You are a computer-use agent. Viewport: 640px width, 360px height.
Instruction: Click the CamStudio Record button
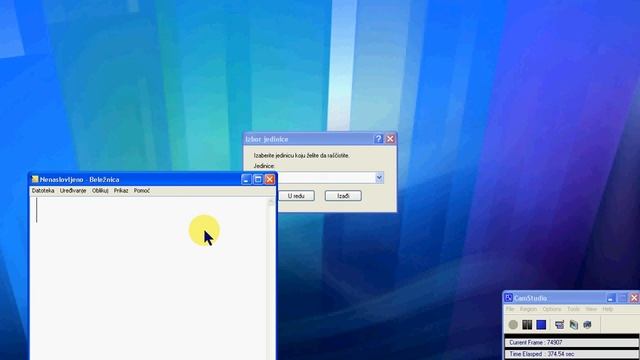(x=513, y=324)
